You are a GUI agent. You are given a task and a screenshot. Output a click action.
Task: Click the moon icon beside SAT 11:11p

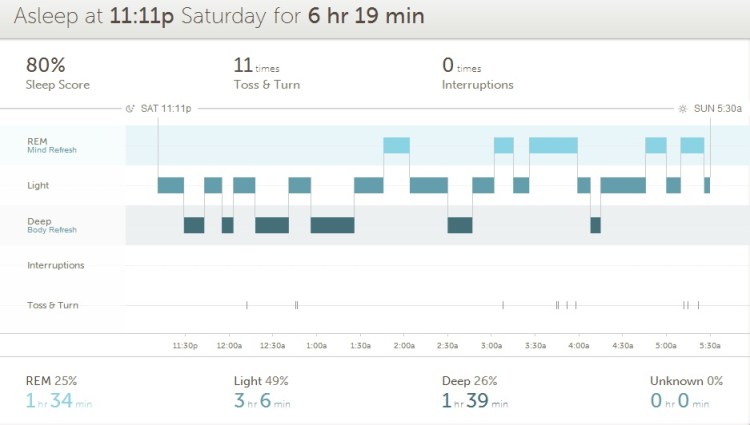coord(130,107)
